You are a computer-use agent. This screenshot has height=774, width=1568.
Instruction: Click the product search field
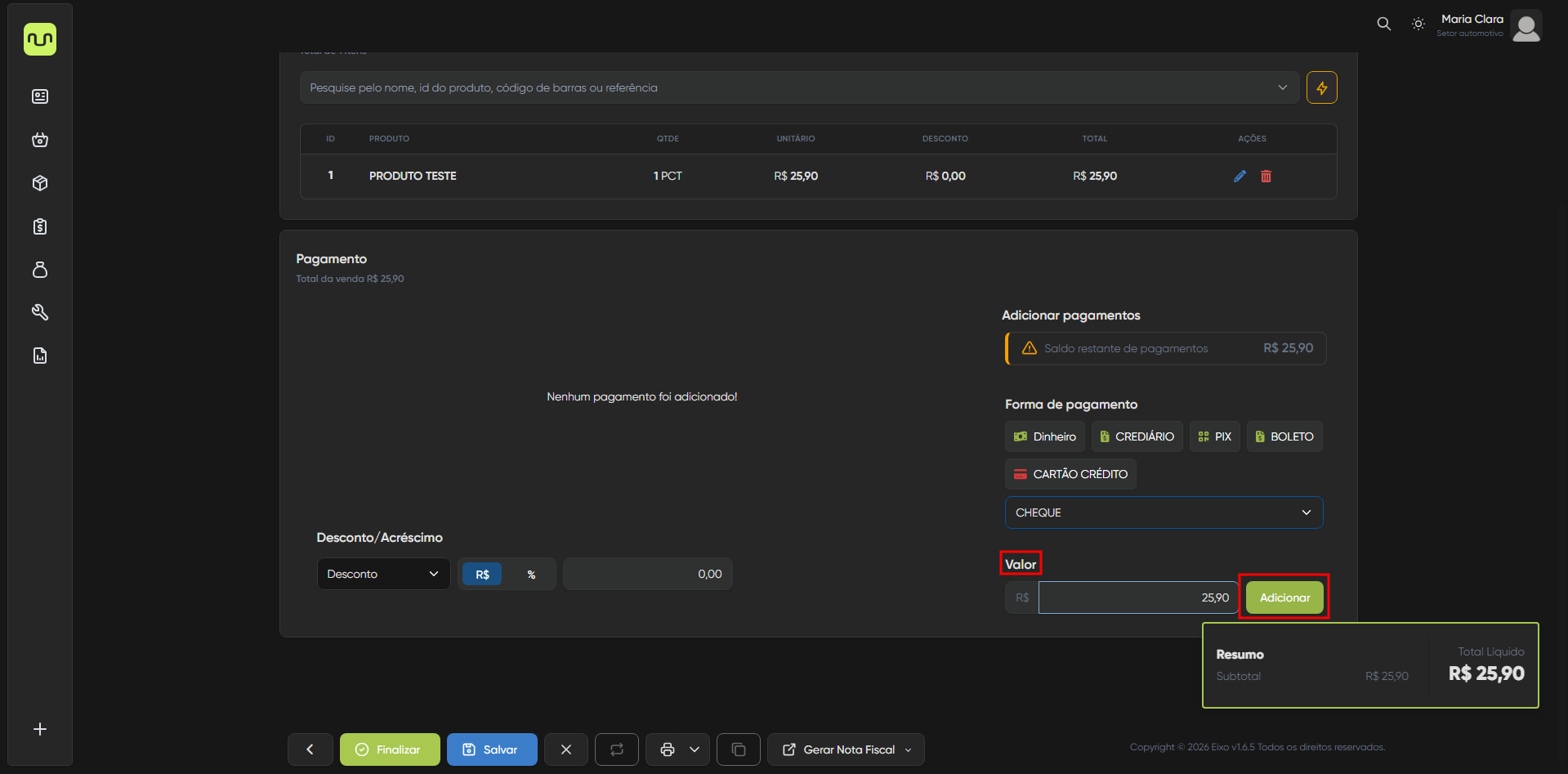[x=788, y=87]
